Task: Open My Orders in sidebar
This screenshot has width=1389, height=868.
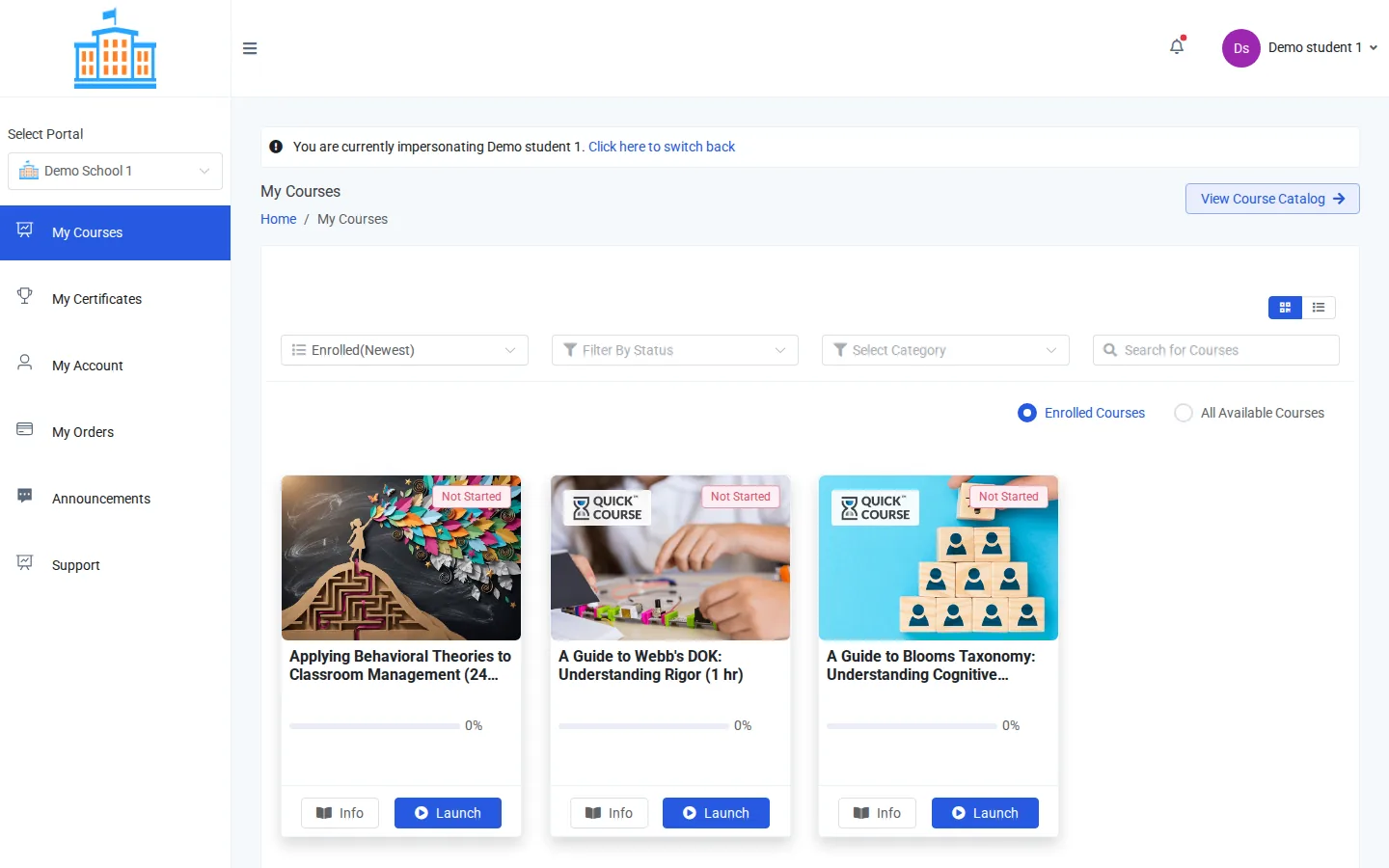Action: coord(115,432)
